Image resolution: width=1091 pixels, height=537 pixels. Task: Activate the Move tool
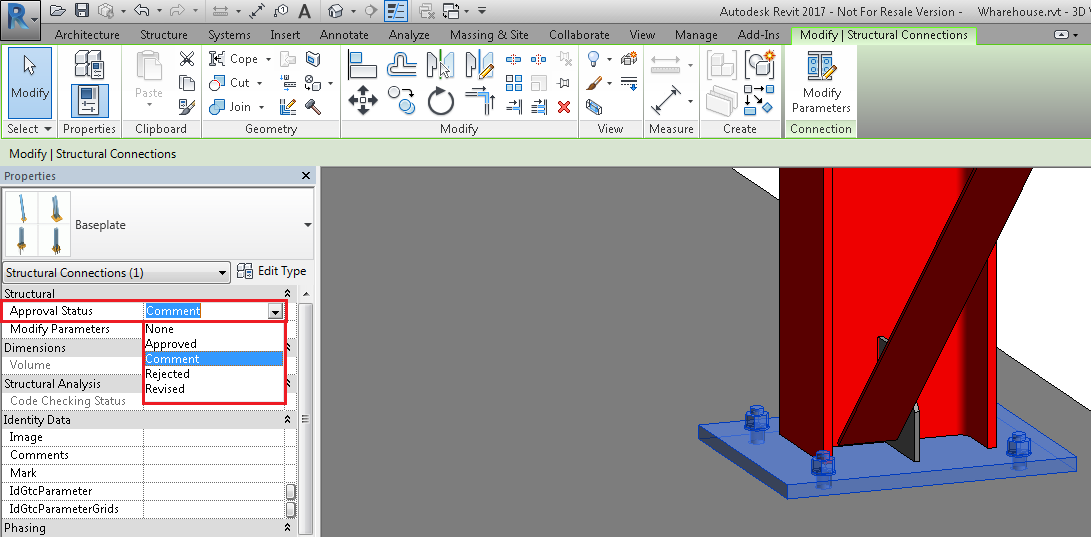click(362, 101)
